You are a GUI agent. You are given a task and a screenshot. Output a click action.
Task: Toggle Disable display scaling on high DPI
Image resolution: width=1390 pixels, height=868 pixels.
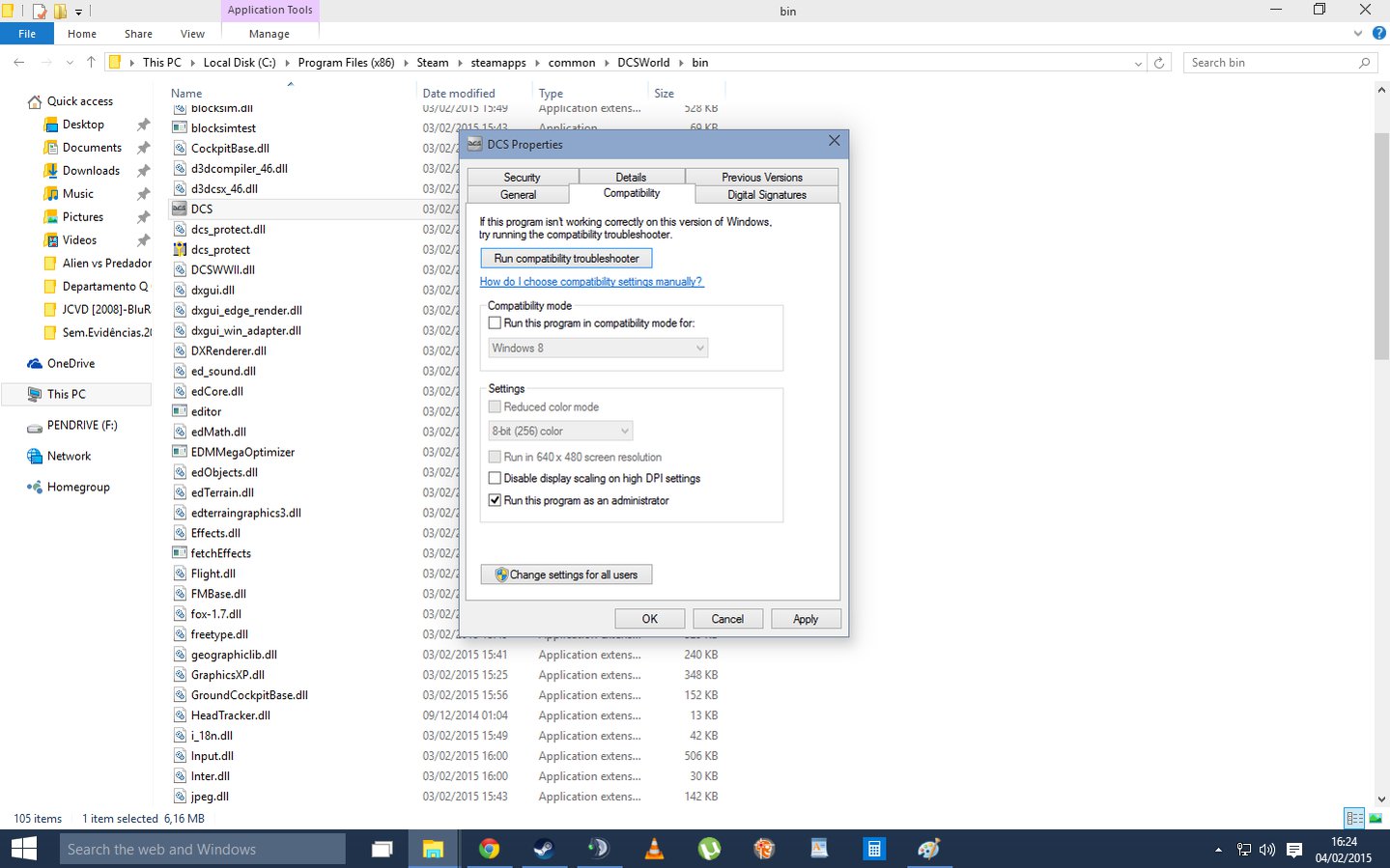[x=495, y=478]
